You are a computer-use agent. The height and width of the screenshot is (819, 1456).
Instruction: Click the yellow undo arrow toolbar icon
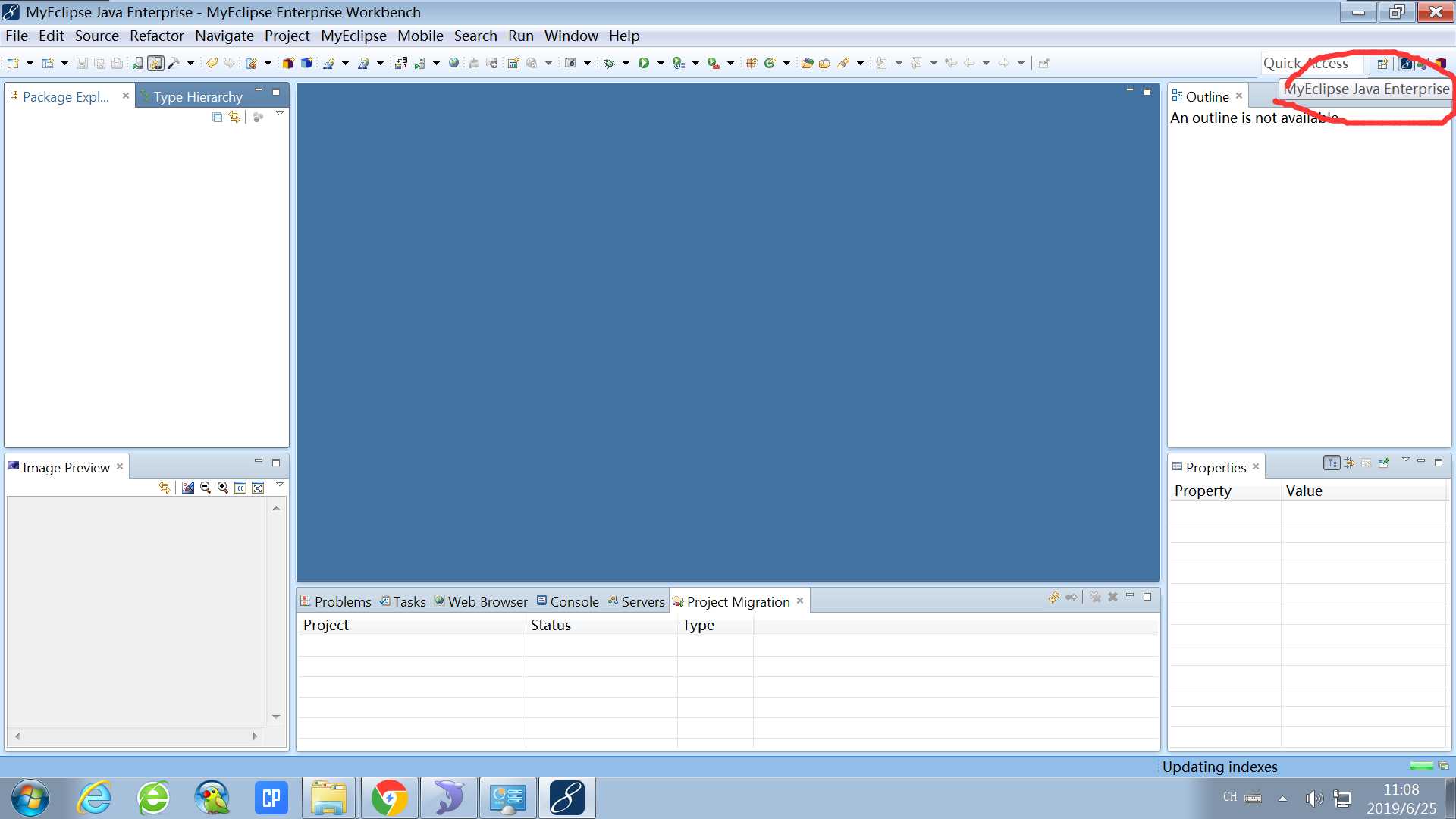pyautogui.click(x=212, y=64)
